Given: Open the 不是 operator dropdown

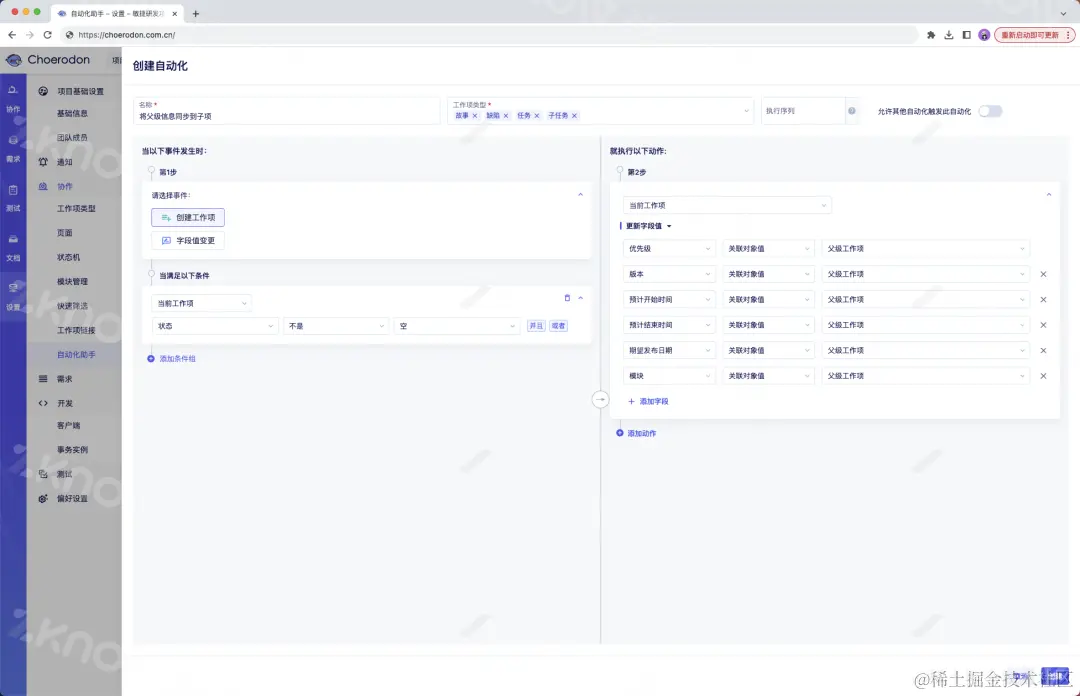Looking at the screenshot, I should (x=336, y=326).
